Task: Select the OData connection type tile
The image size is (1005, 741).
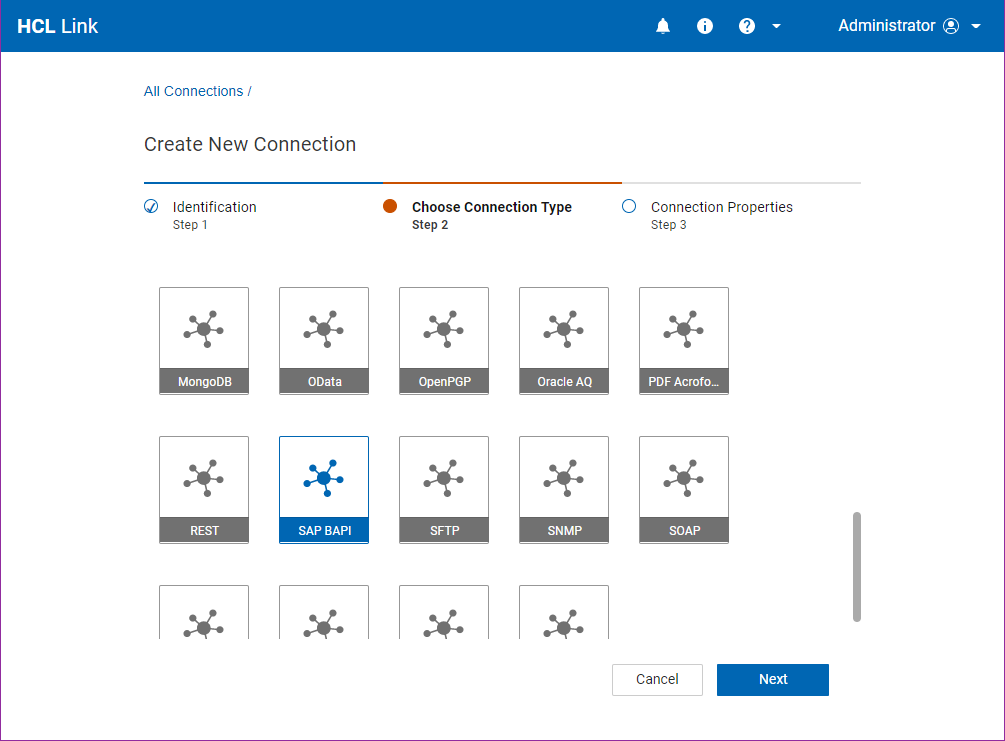Action: [x=323, y=340]
